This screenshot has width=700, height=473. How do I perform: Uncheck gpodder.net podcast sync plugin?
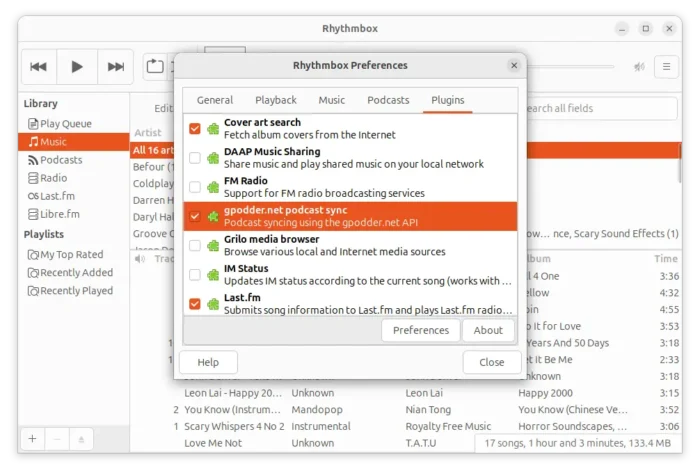(195, 216)
